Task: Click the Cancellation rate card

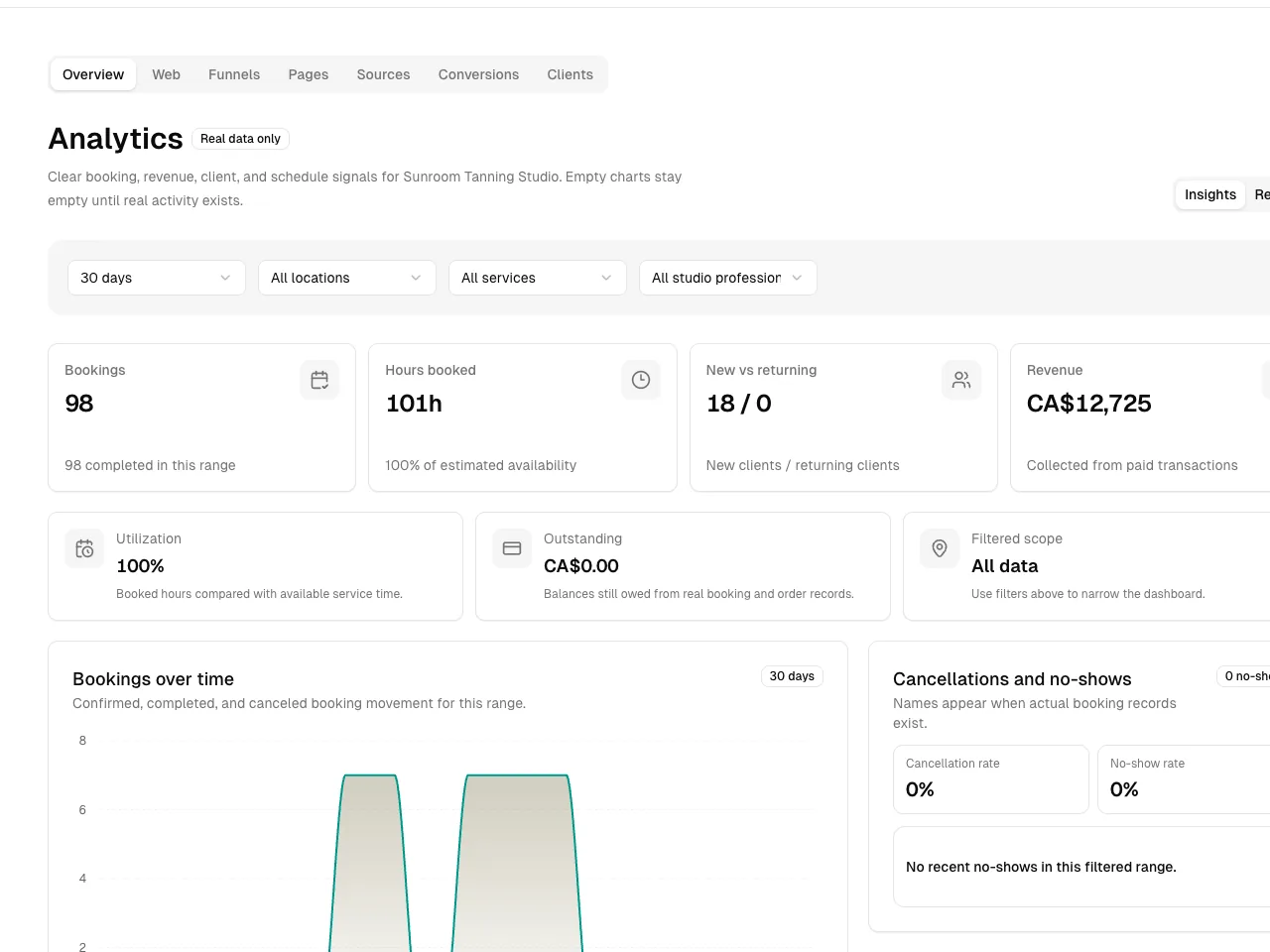Action: point(991,779)
